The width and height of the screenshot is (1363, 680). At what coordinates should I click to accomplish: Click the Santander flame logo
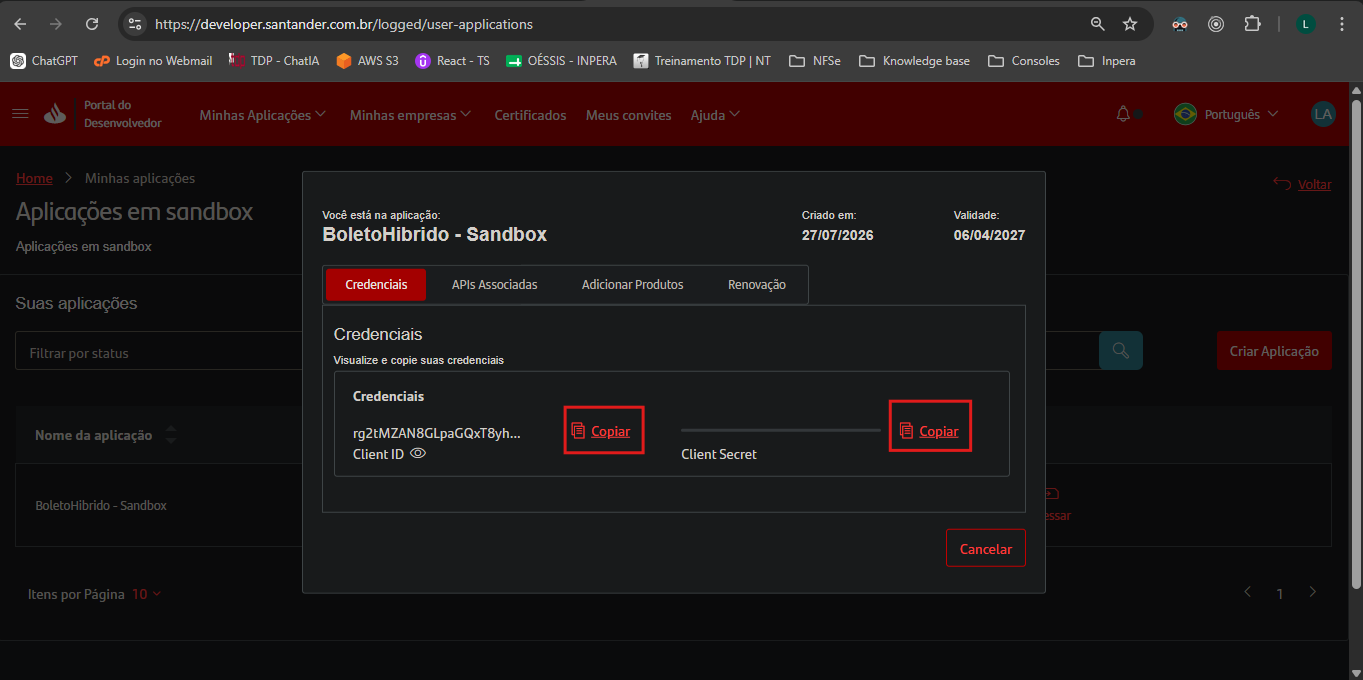55,114
